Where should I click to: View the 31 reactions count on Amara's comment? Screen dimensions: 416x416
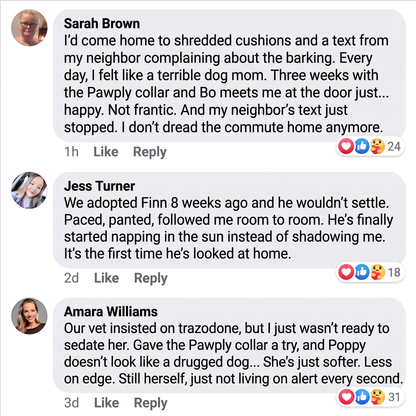tap(394, 397)
